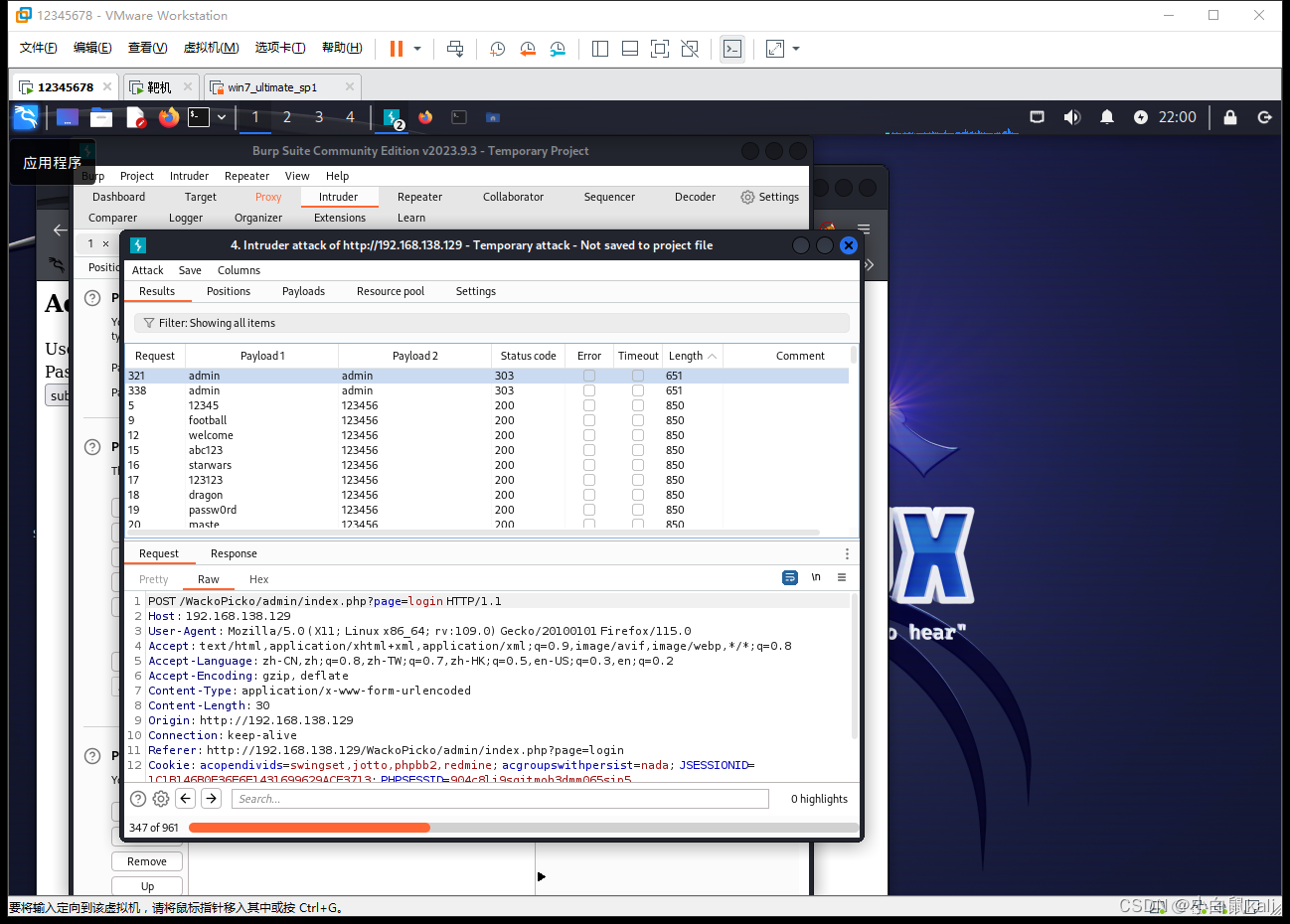
Task: Open the text editor launcher in Kali panel
Action: pyautogui.click(x=136, y=117)
